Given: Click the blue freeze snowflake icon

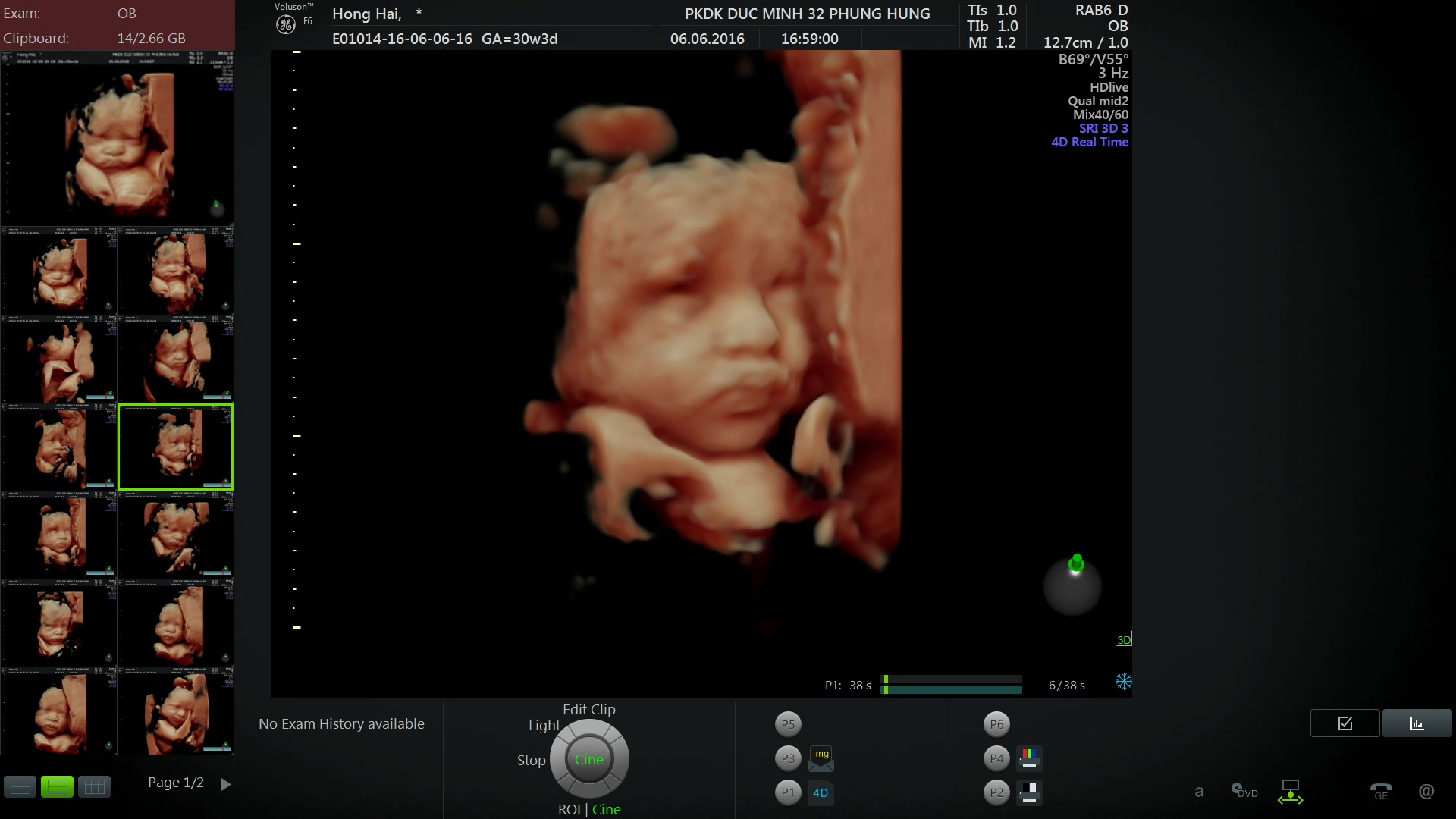Looking at the screenshot, I should (1123, 682).
